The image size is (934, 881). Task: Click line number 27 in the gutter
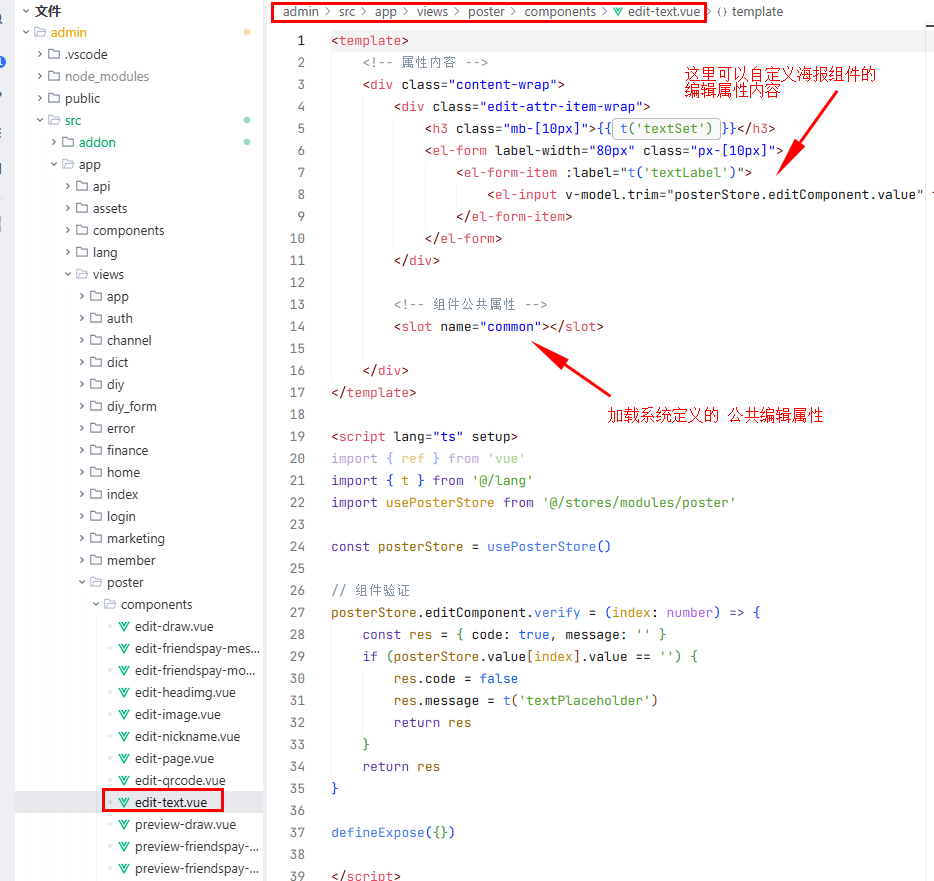pyautogui.click(x=297, y=612)
